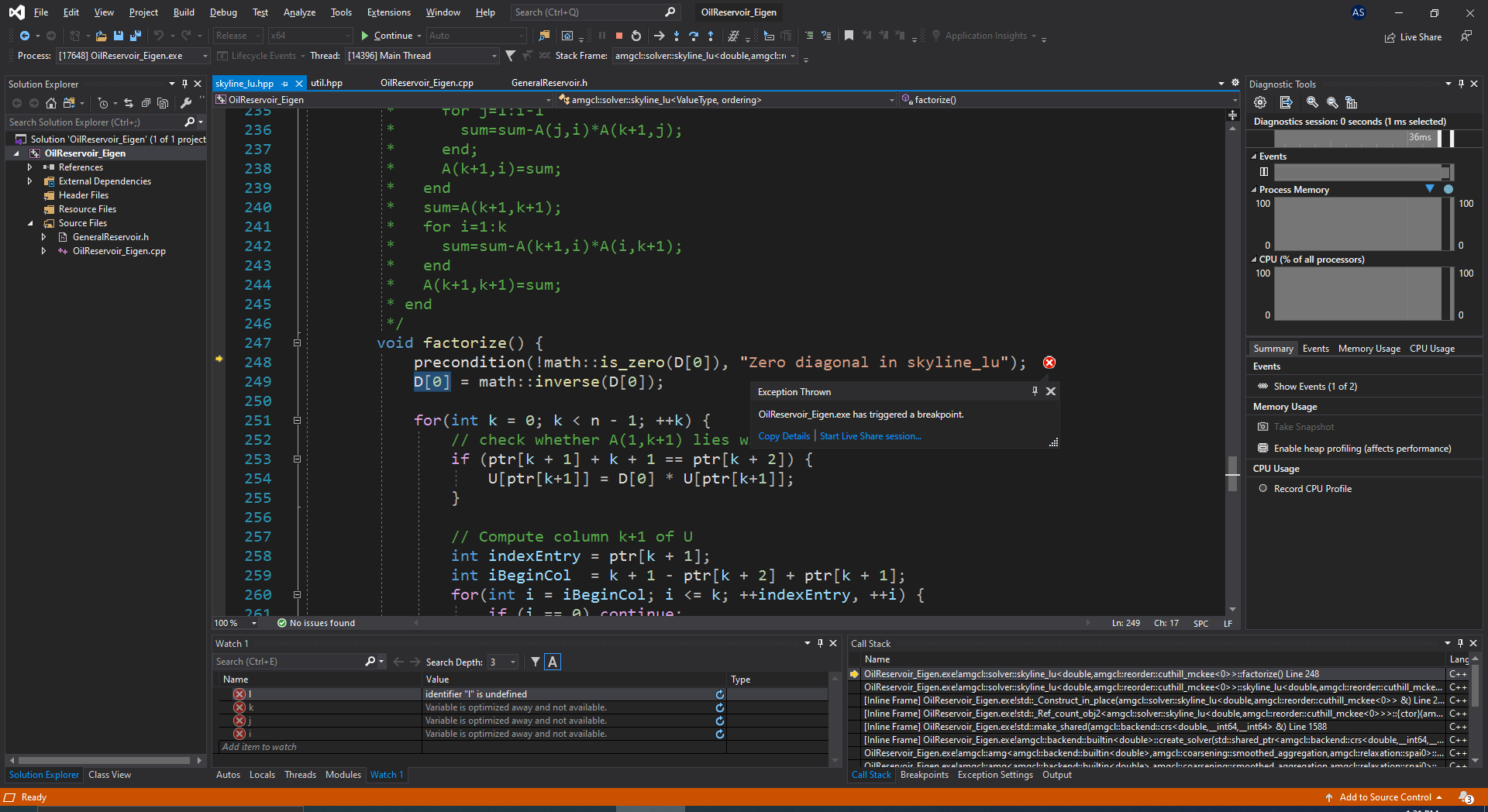Expand the OilReservoir_Eigen.cpp tree item

pyautogui.click(x=44, y=251)
